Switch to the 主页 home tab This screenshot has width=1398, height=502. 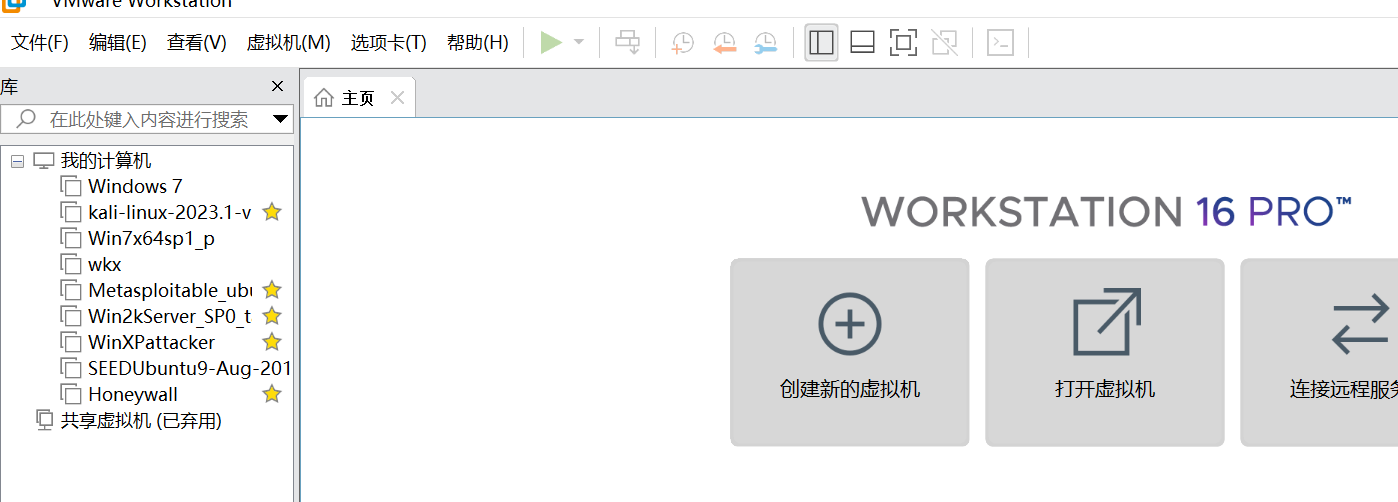(x=357, y=97)
